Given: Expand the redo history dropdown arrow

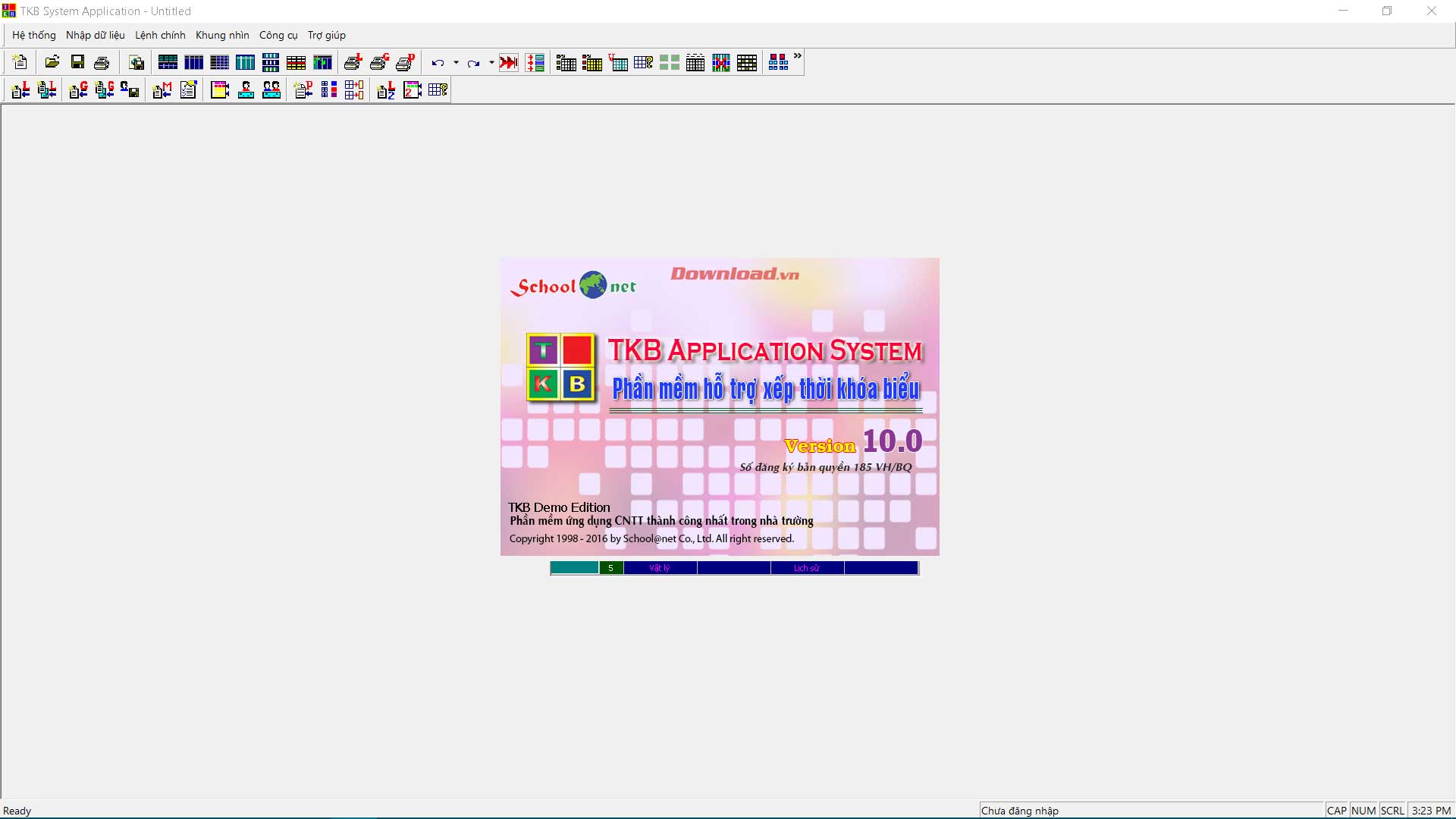Looking at the screenshot, I should [491, 63].
